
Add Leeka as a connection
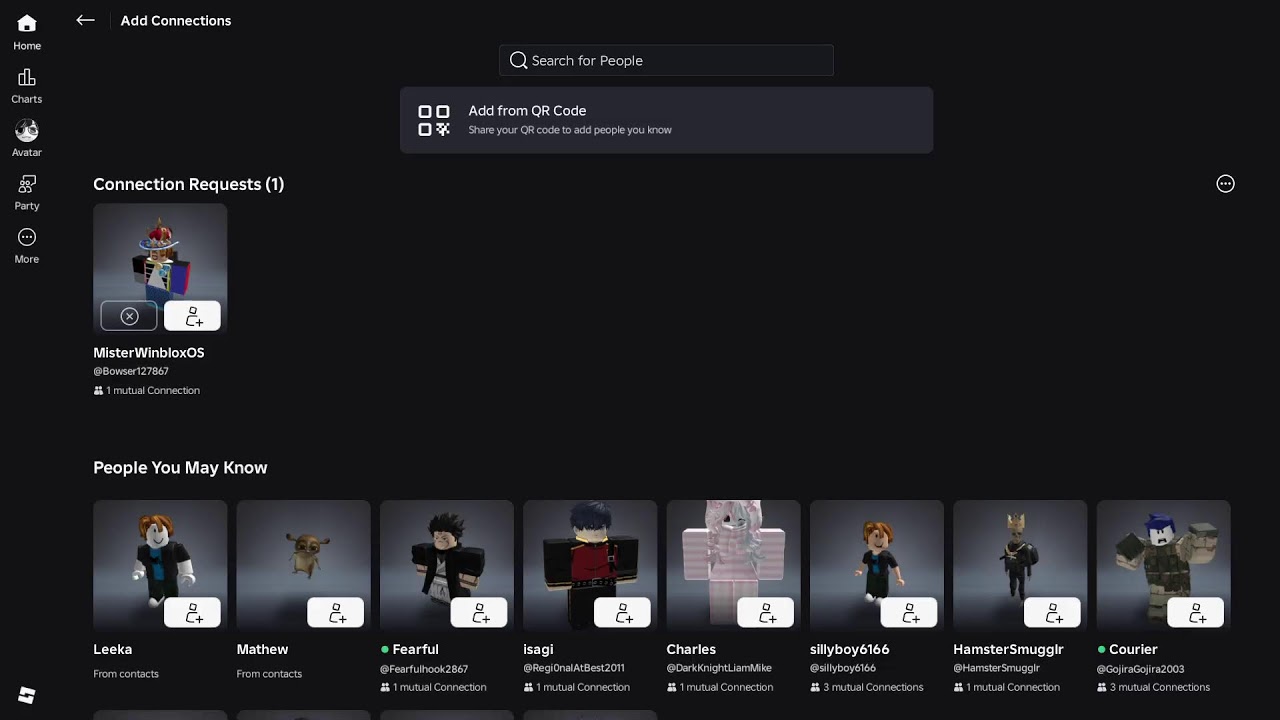[192, 612]
